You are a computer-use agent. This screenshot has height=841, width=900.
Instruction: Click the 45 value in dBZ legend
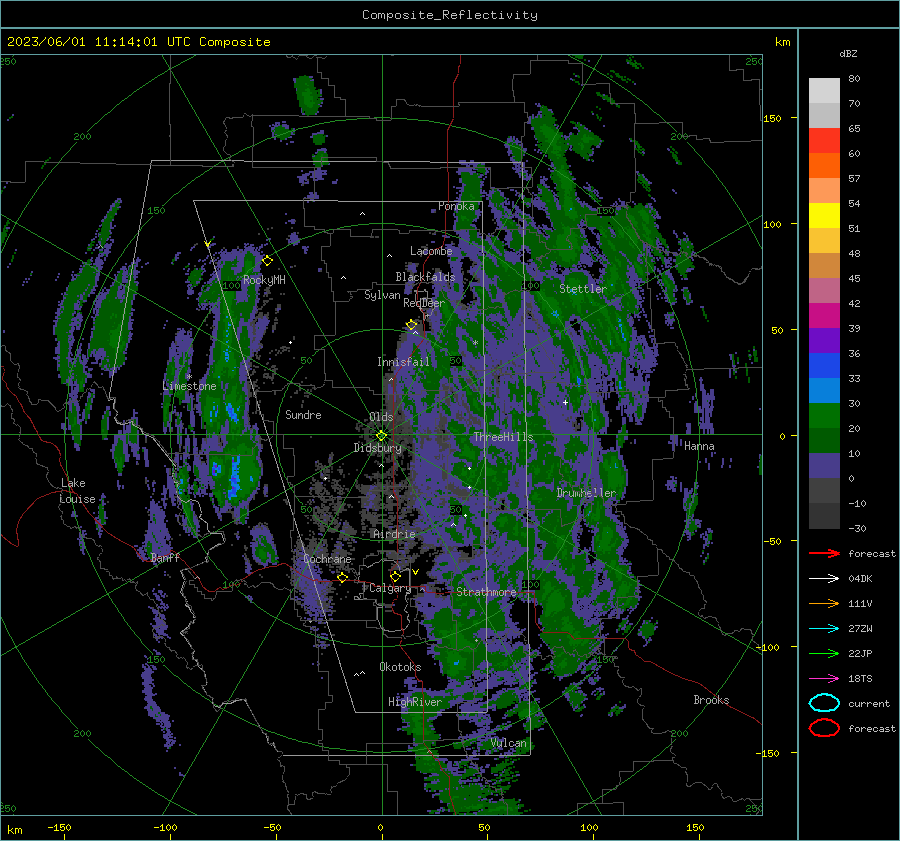pos(854,278)
